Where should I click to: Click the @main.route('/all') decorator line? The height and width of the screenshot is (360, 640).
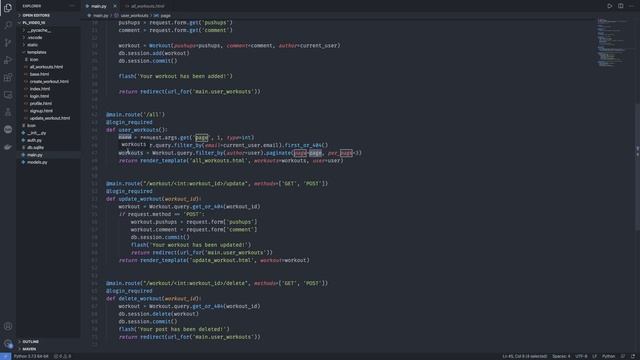pos(135,115)
